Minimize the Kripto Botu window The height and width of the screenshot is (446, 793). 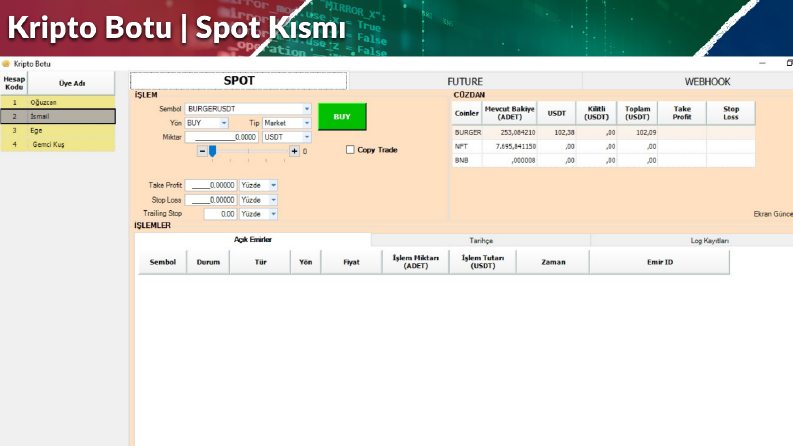tap(762, 63)
